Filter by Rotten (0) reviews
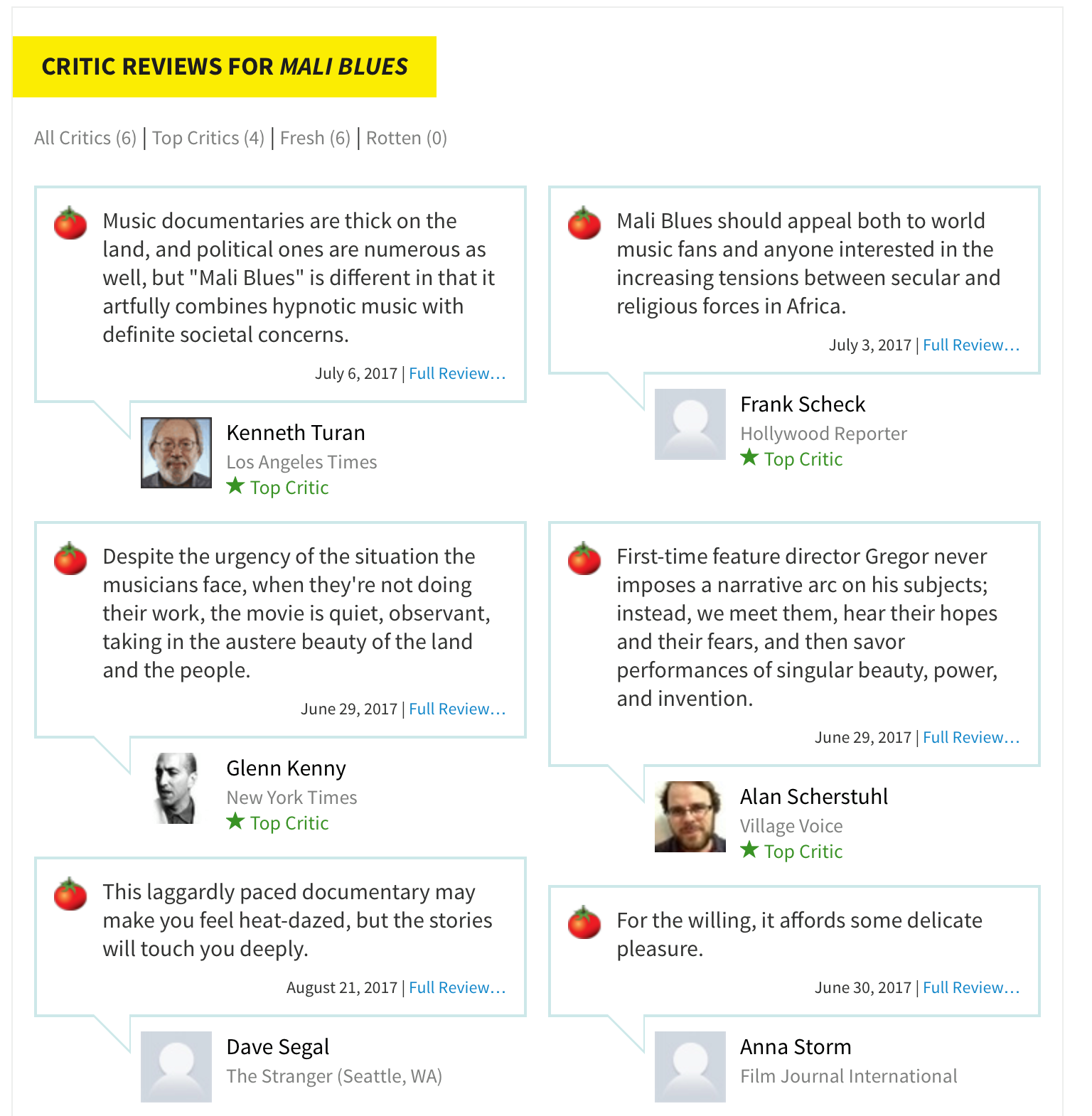 pyautogui.click(x=407, y=138)
